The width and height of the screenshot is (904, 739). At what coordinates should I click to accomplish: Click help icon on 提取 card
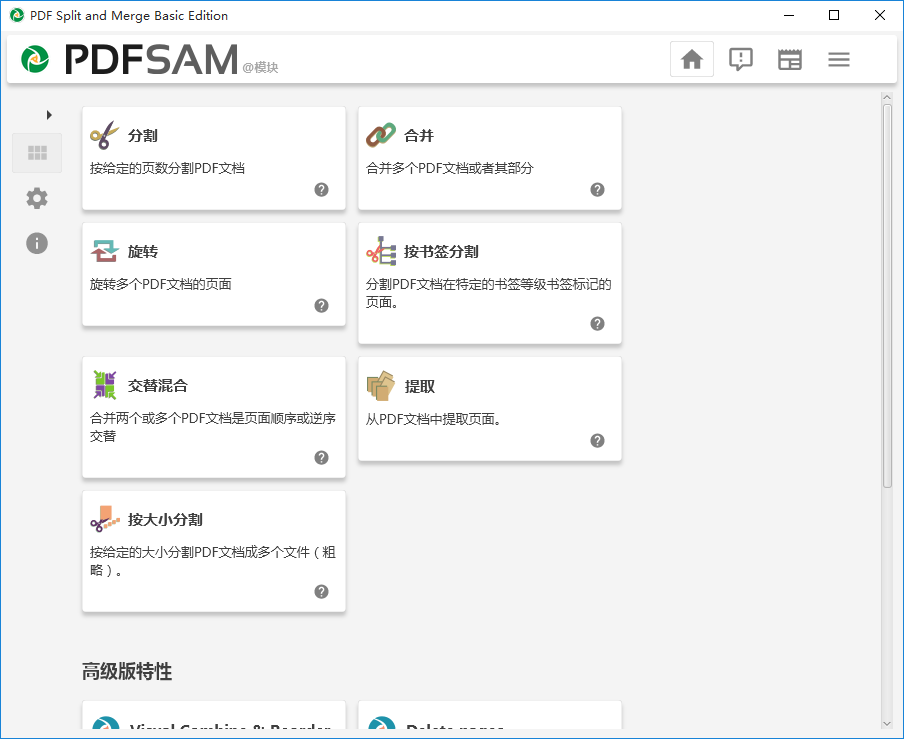[x=597, y=441]
